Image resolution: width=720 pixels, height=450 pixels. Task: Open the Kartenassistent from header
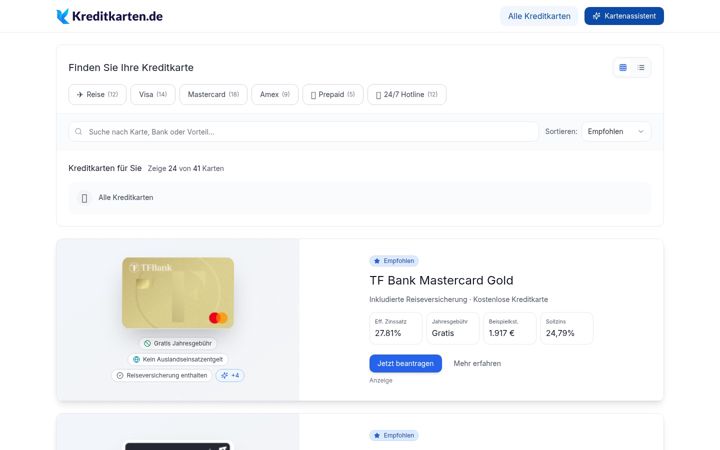tap(624, 16)
